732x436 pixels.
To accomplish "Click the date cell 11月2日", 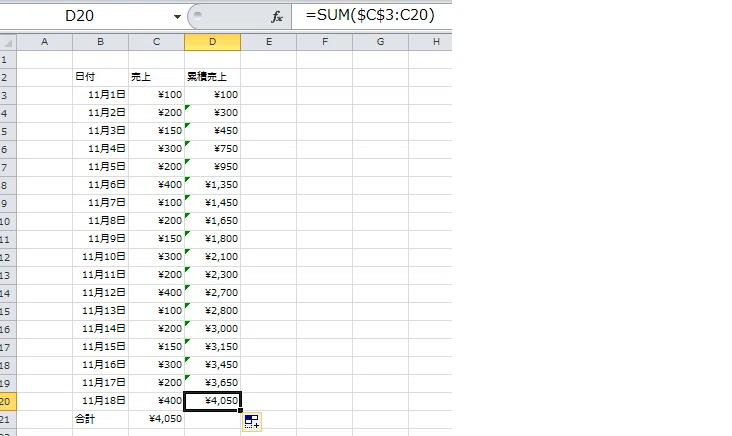I will click(x=100, y=113).
